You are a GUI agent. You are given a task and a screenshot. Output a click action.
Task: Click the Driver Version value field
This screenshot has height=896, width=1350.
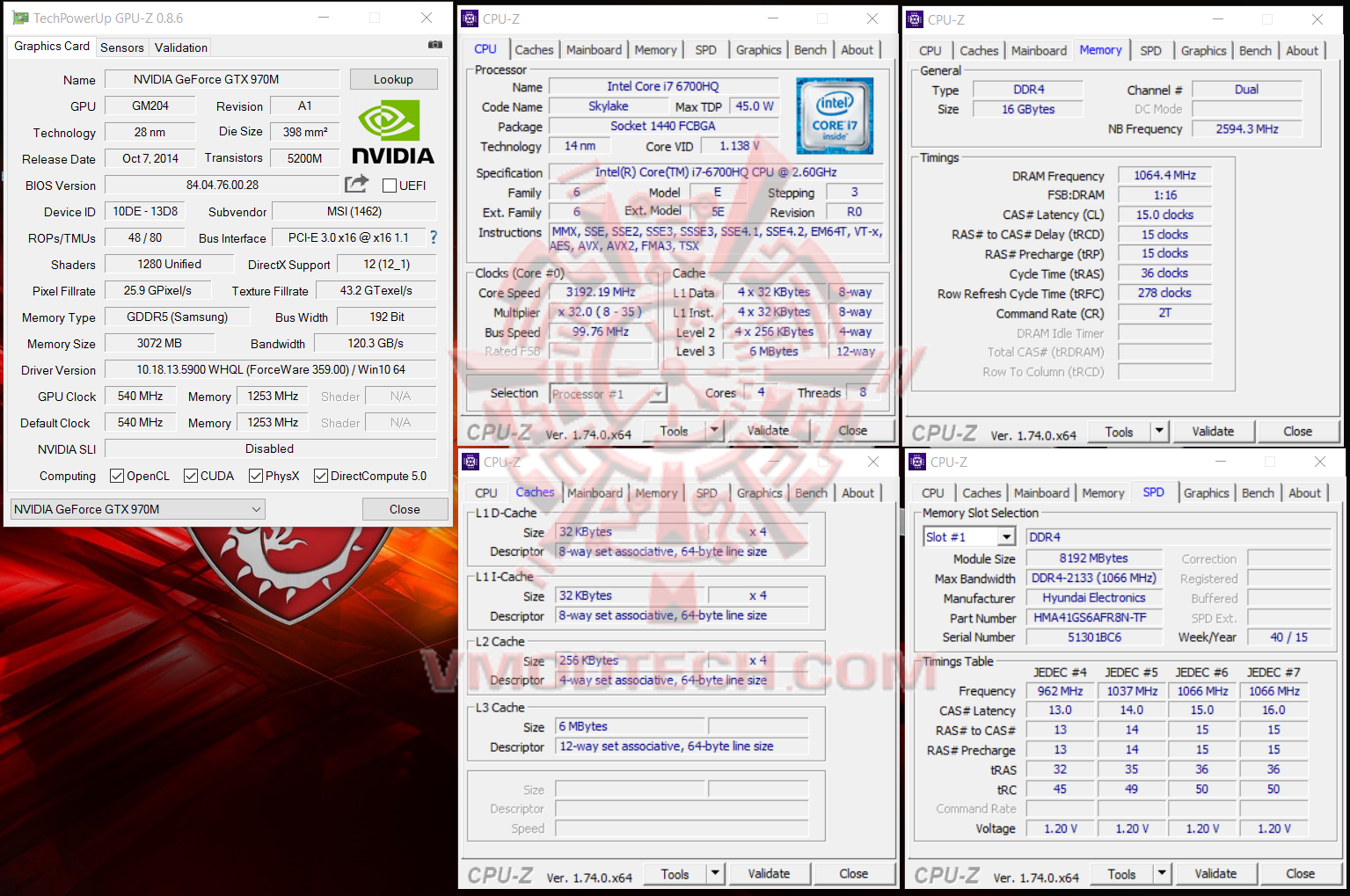point(271,369)
